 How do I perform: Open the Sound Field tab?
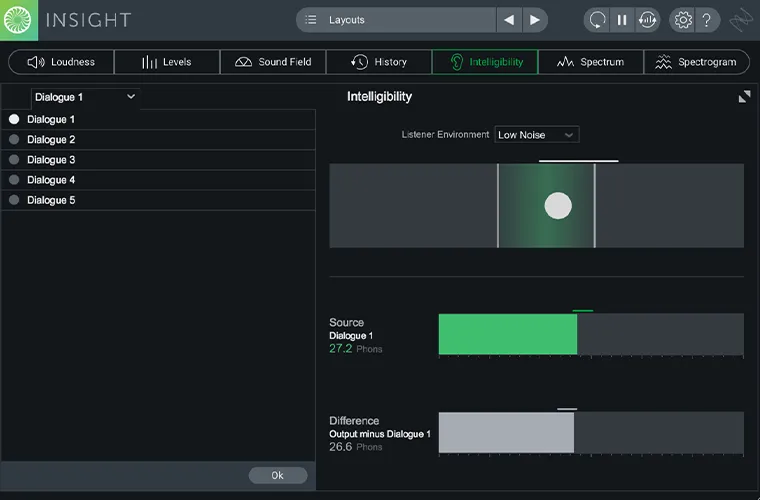pos(273,62)
